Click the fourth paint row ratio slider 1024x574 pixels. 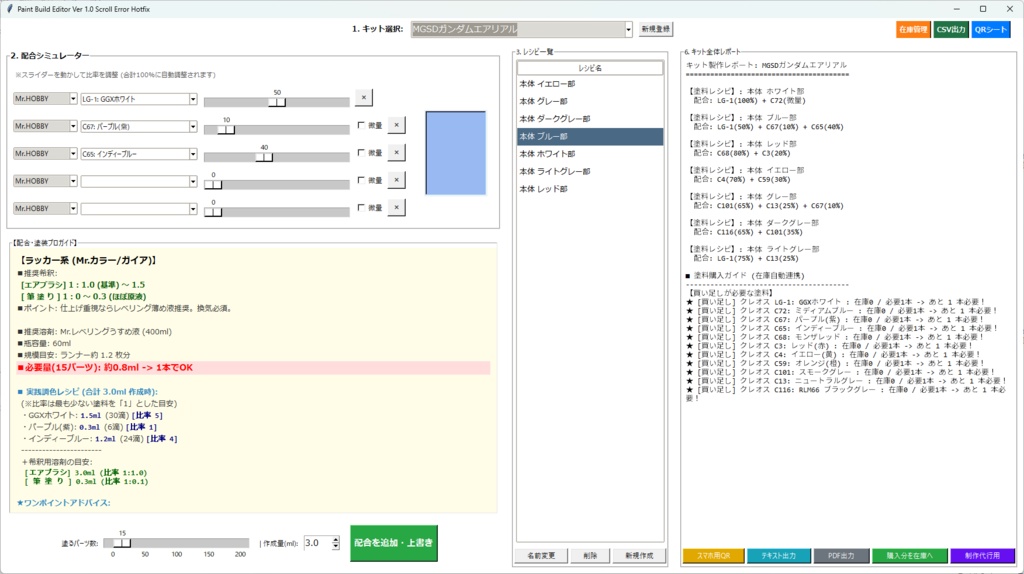pos(277,184)
